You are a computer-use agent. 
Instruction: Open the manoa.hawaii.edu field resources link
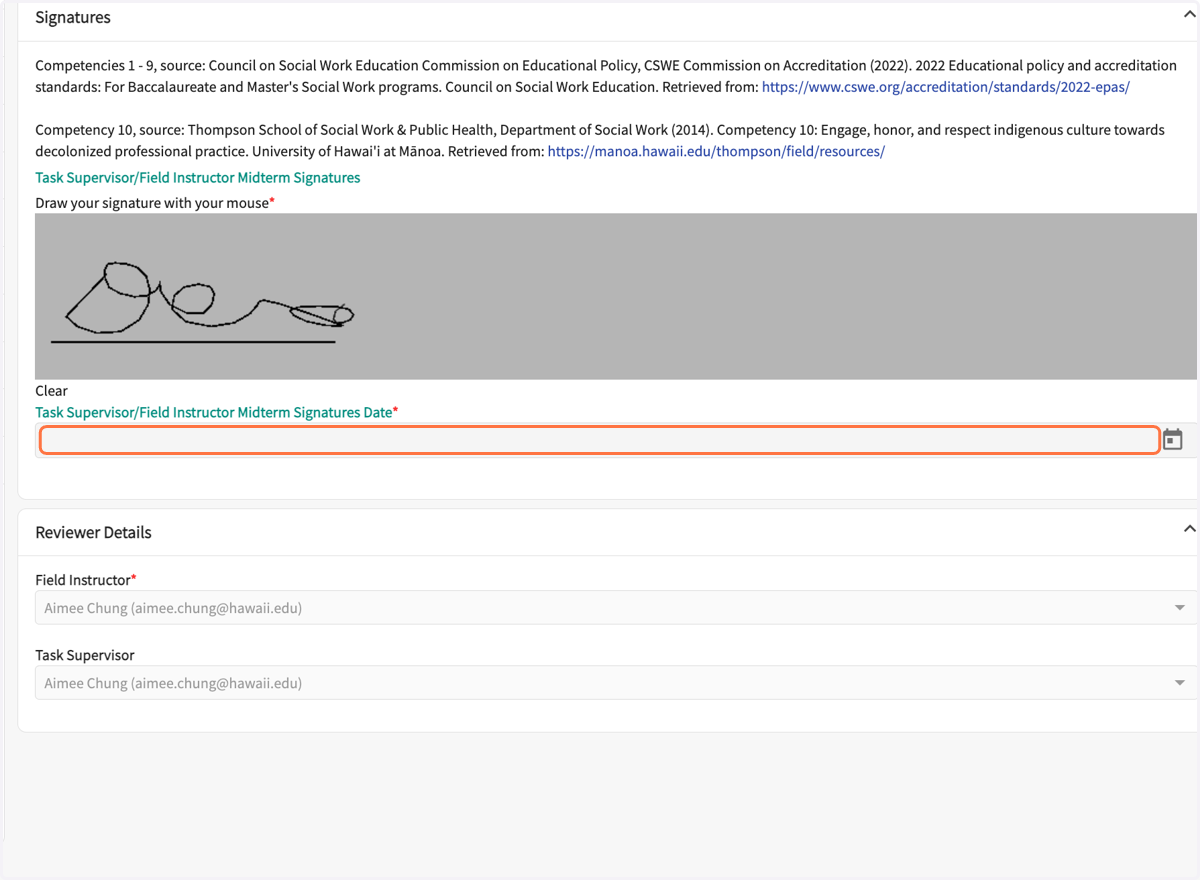[x=716, y=152]
